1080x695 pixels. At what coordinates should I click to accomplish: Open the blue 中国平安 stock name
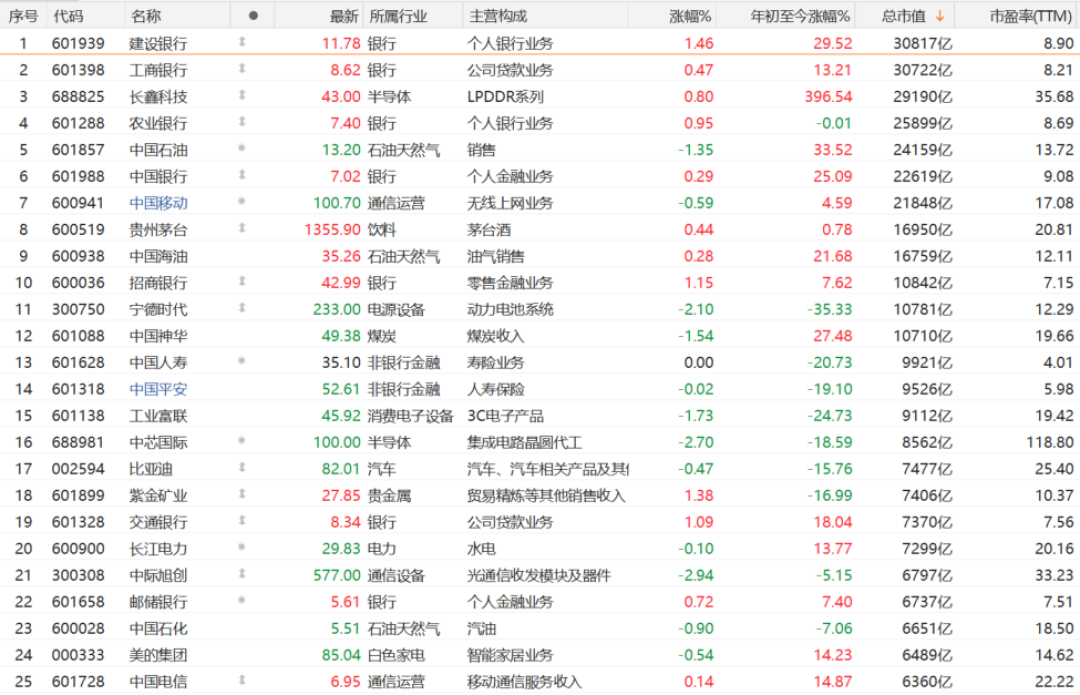tap(158, 388)
